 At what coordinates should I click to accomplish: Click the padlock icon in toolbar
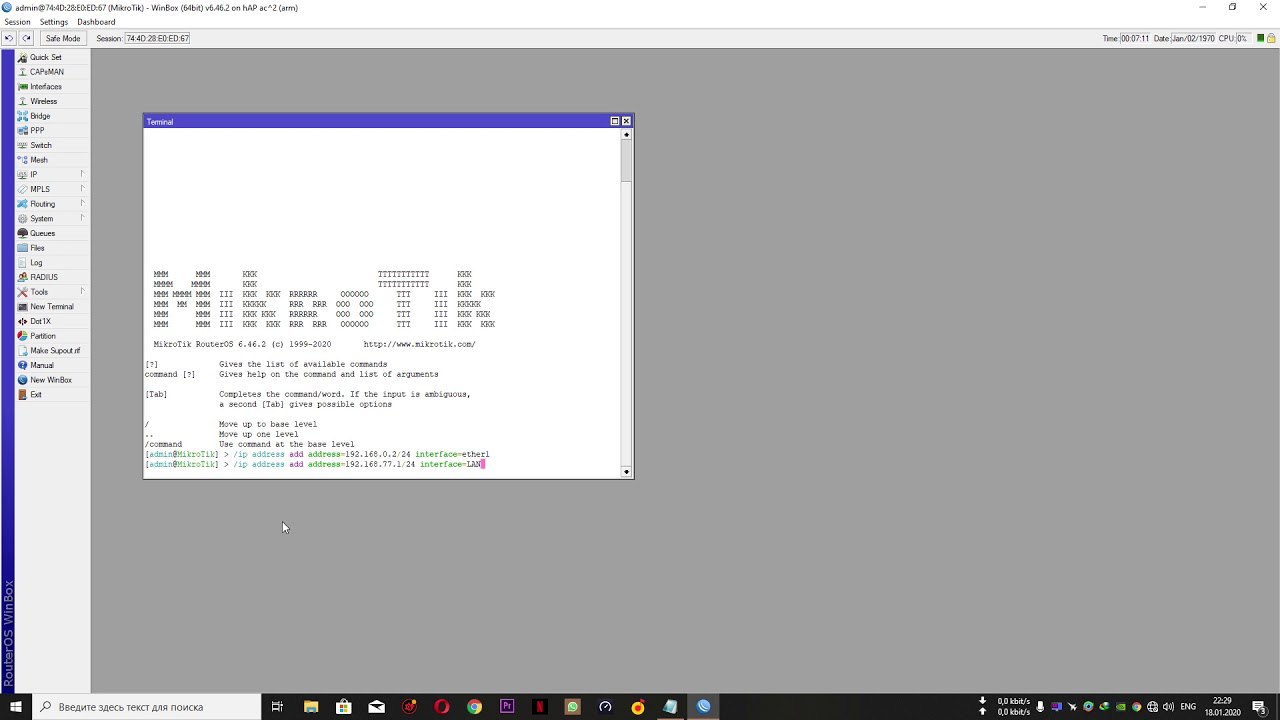pos(1271,38)
